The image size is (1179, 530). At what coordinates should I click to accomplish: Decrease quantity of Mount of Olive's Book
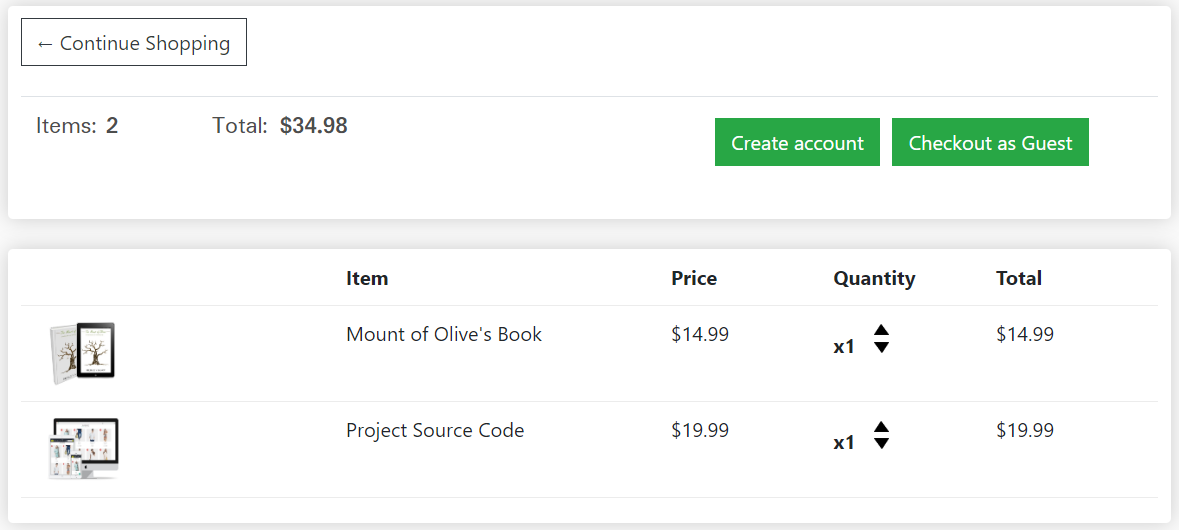(881, 347)
